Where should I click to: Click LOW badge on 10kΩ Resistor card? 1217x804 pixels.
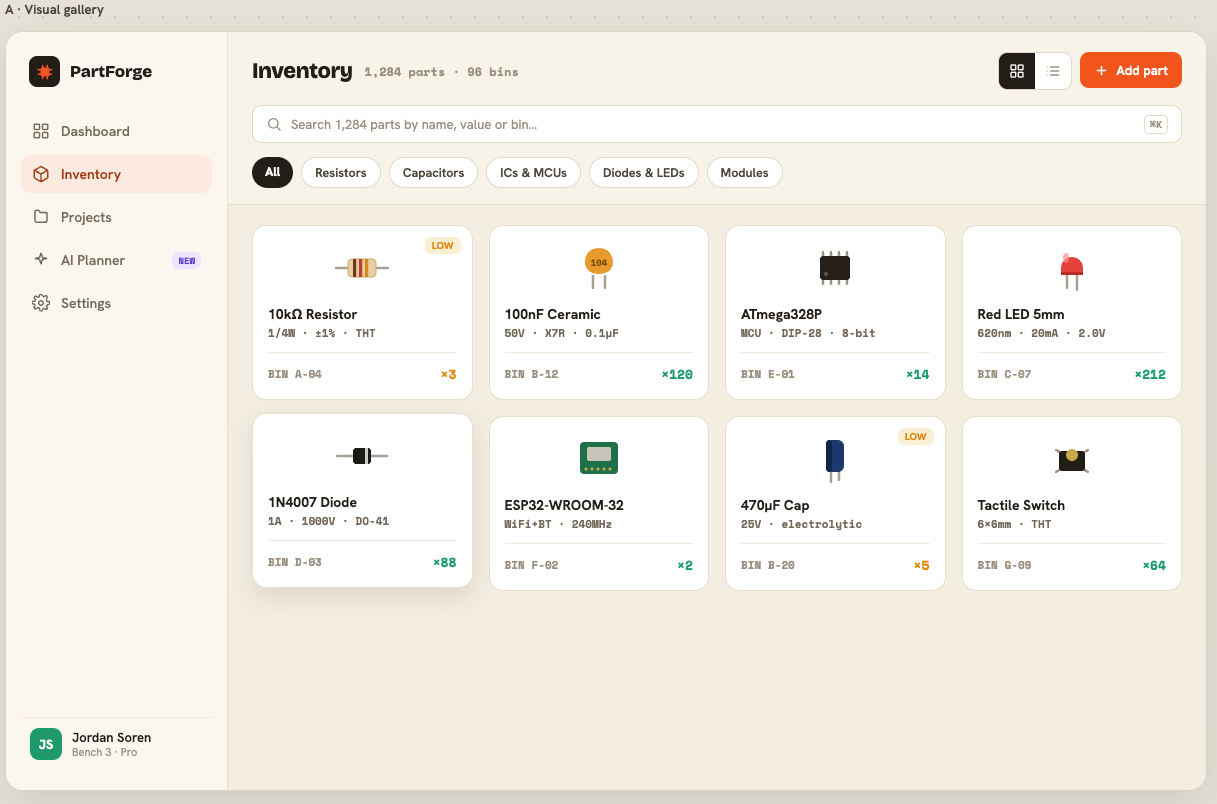click(442, 245)
